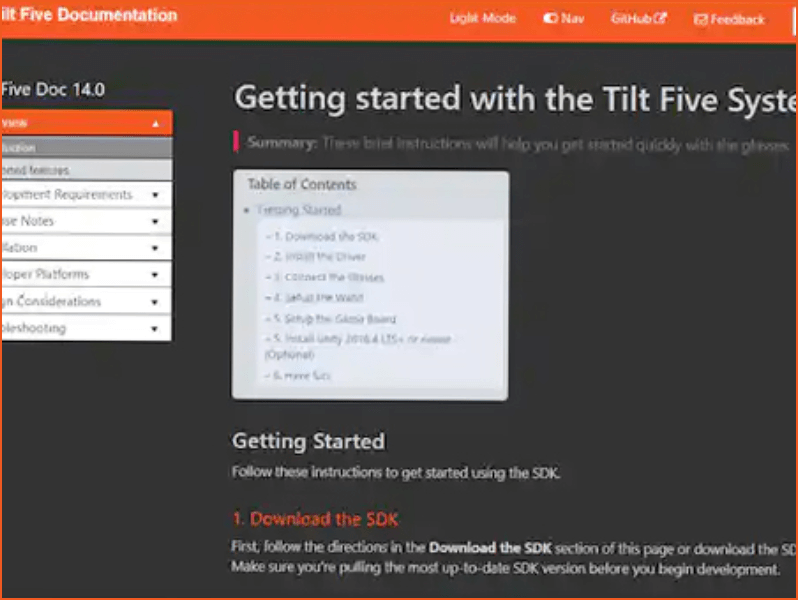Go to '2. Install the Driver' contents entry
Image resolution: width=798 pixels, height=600 pixels.
pos(320,256)
